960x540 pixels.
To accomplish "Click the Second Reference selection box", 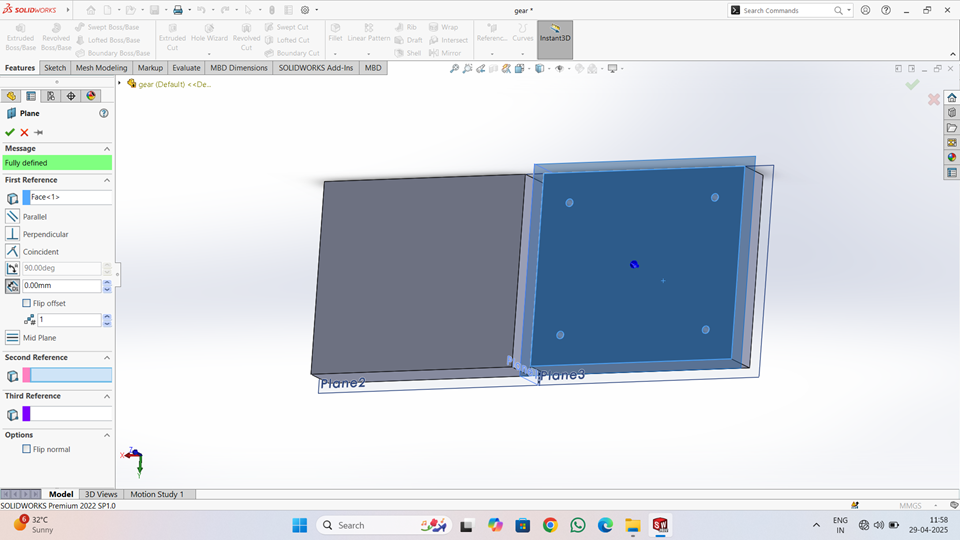I will pyautogui.click(x=67, y=375).
